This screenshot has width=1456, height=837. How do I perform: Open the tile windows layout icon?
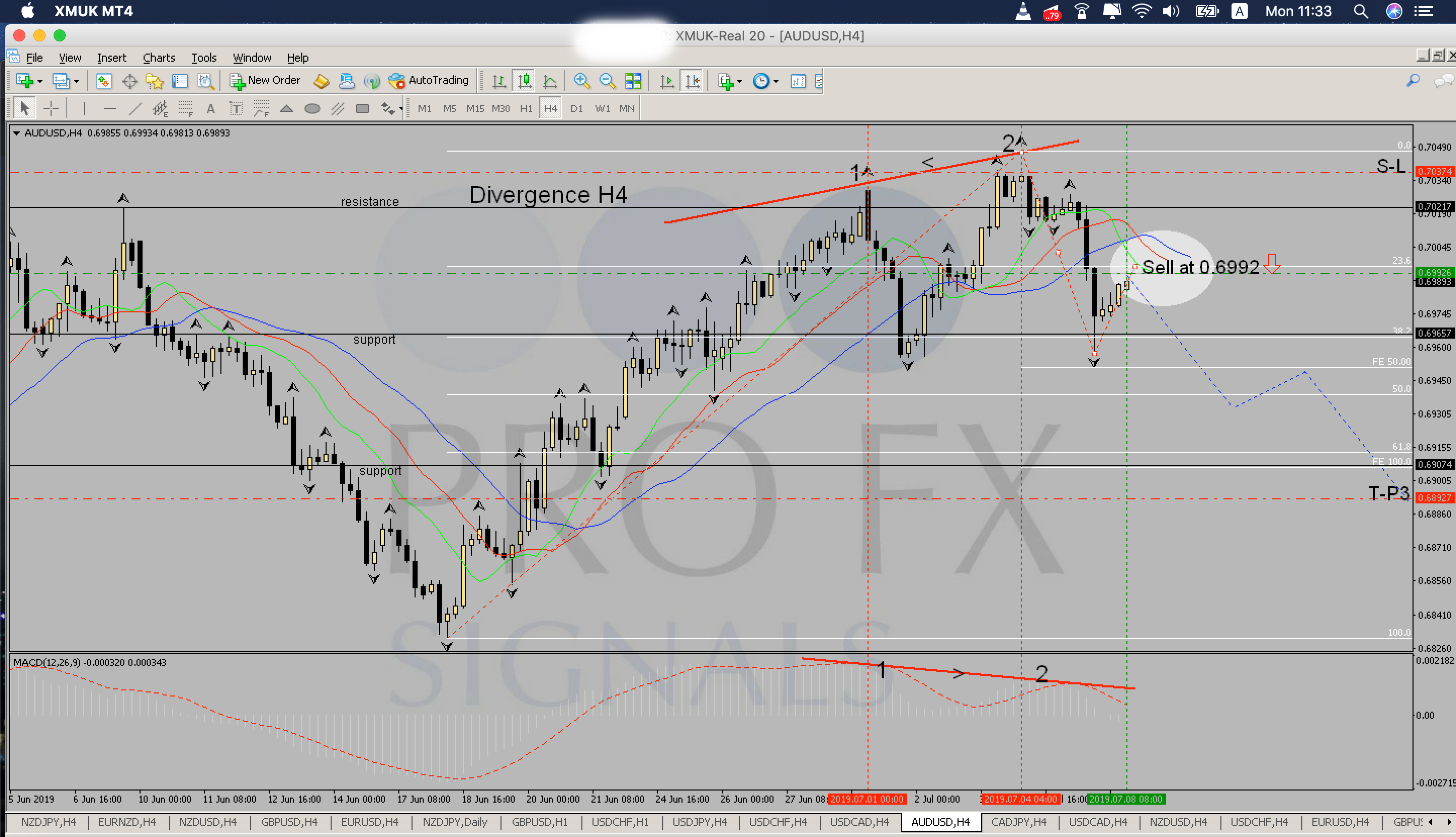click(x=633, y=80)
